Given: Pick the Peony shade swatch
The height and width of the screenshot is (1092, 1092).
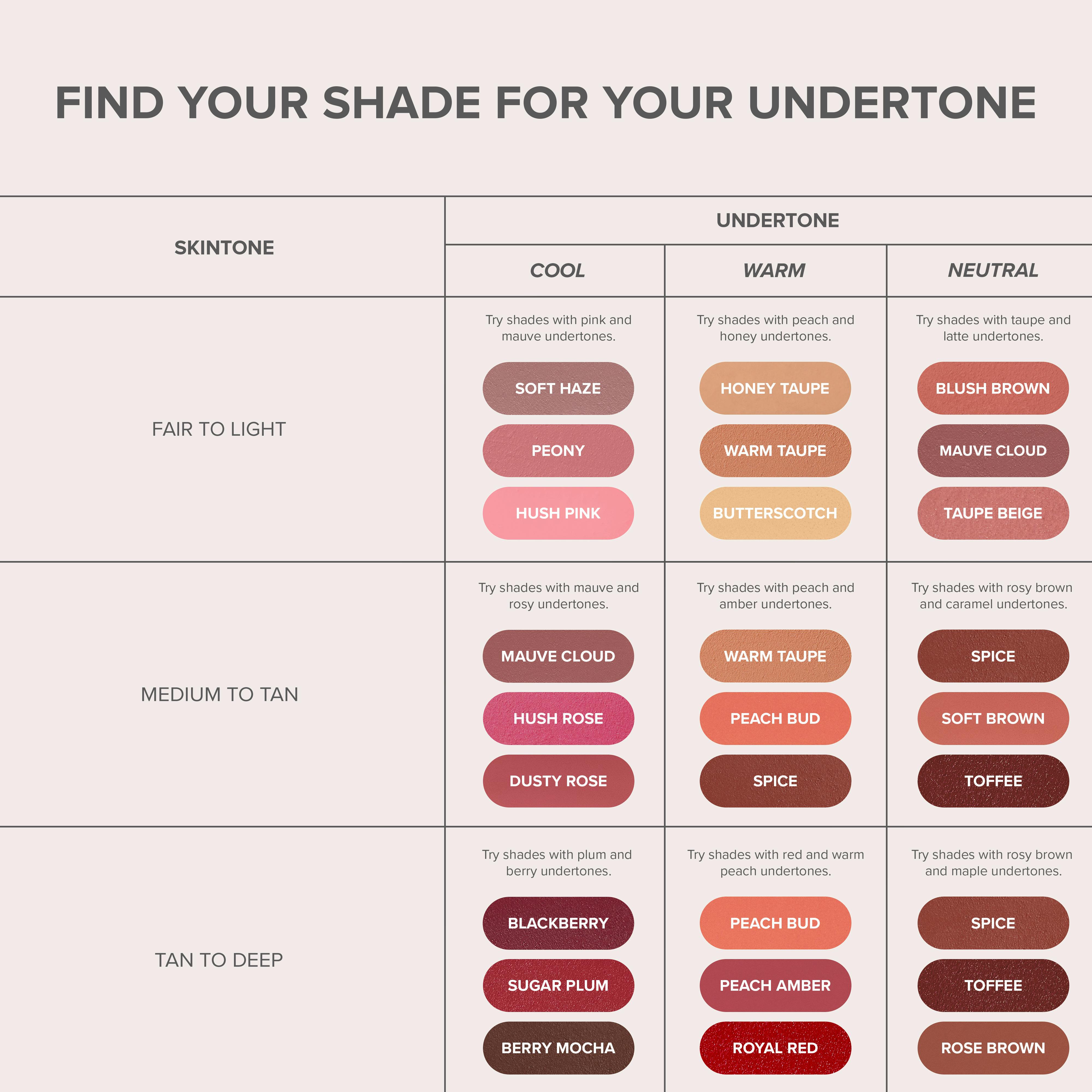Looking at the screenshot, I should coord(558,450).
